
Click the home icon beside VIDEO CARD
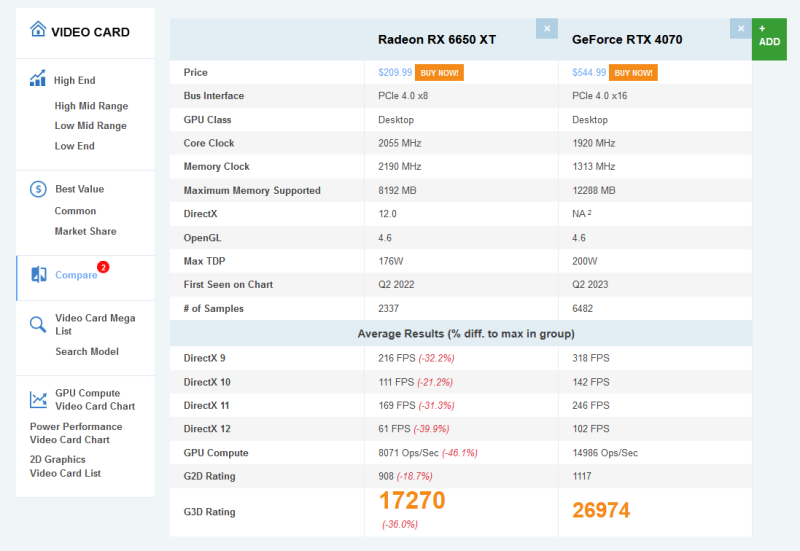[38, 29]
